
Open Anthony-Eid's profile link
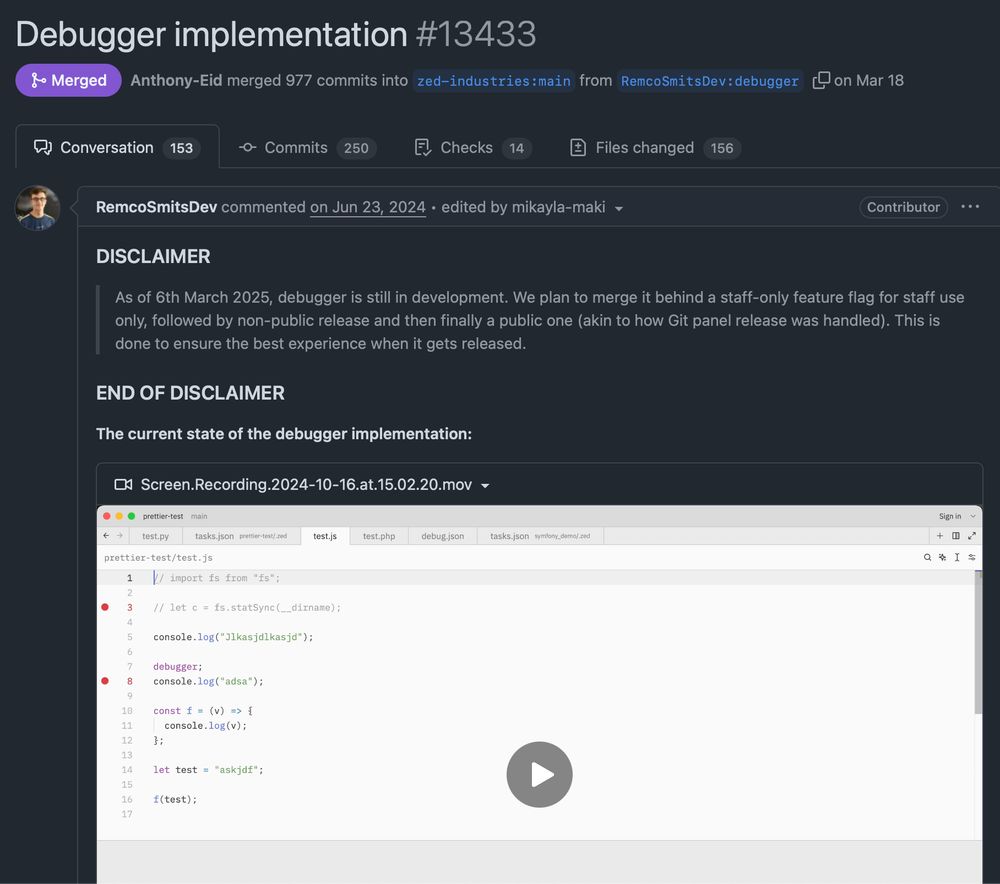(176, 80)
